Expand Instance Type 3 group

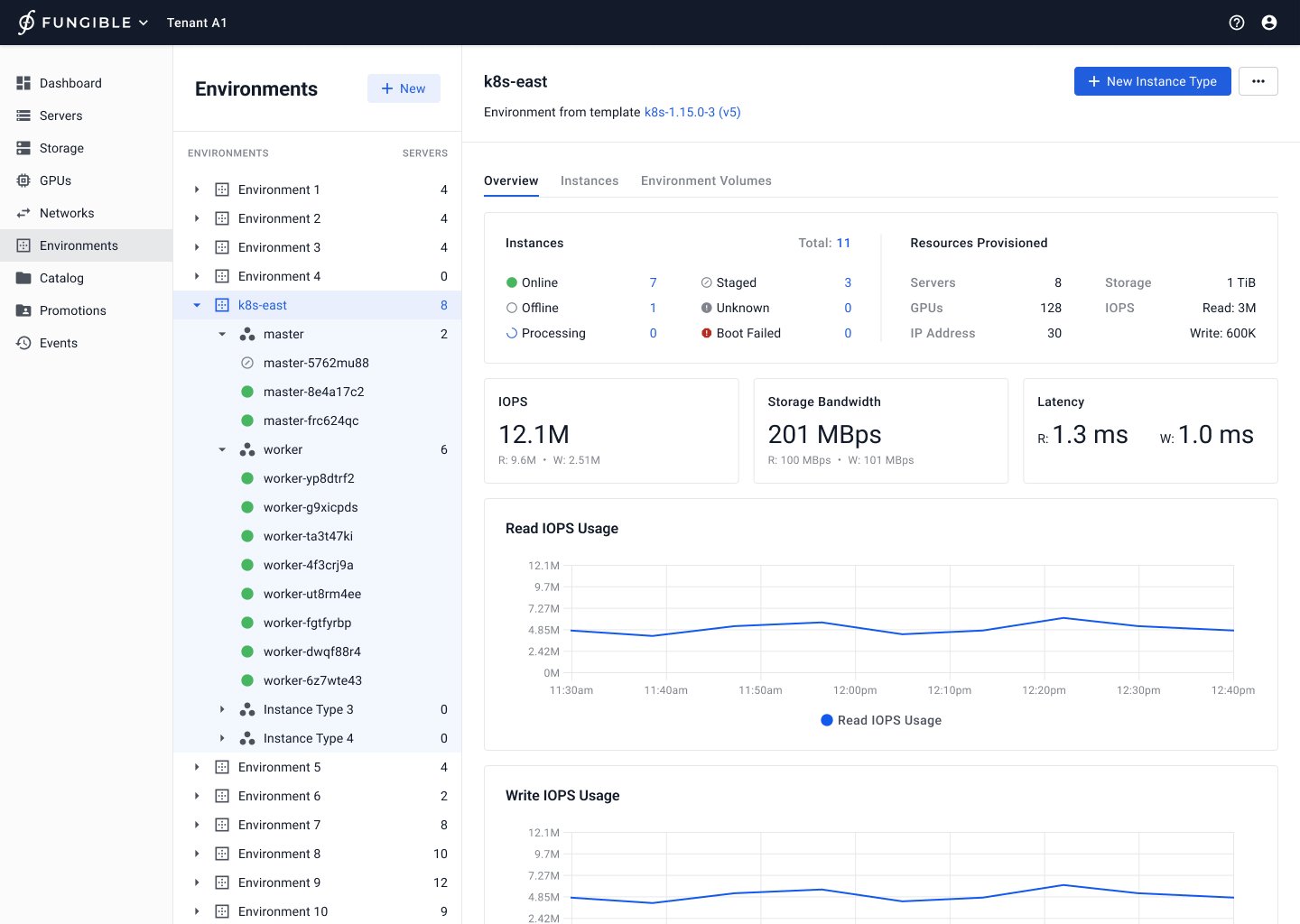222,709
